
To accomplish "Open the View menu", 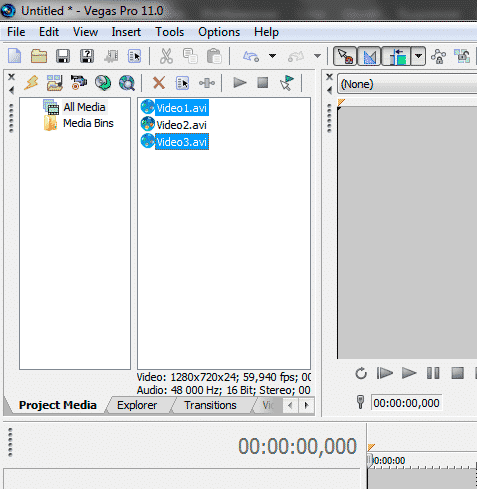I will pos(85,32).
